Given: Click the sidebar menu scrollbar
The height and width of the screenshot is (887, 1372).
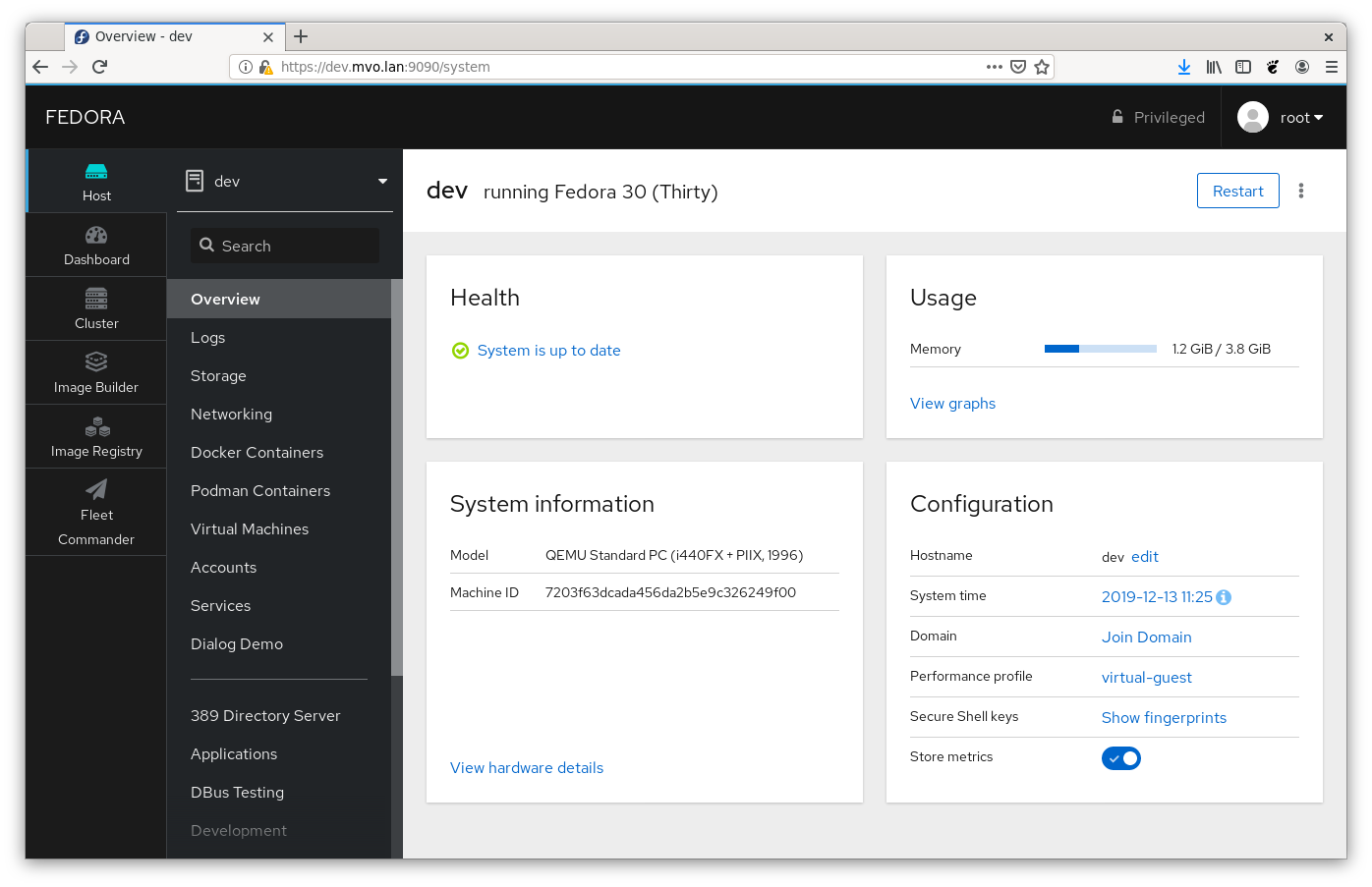Looking at the screenshot, I should pyautogui.click(x=397, y=476).
